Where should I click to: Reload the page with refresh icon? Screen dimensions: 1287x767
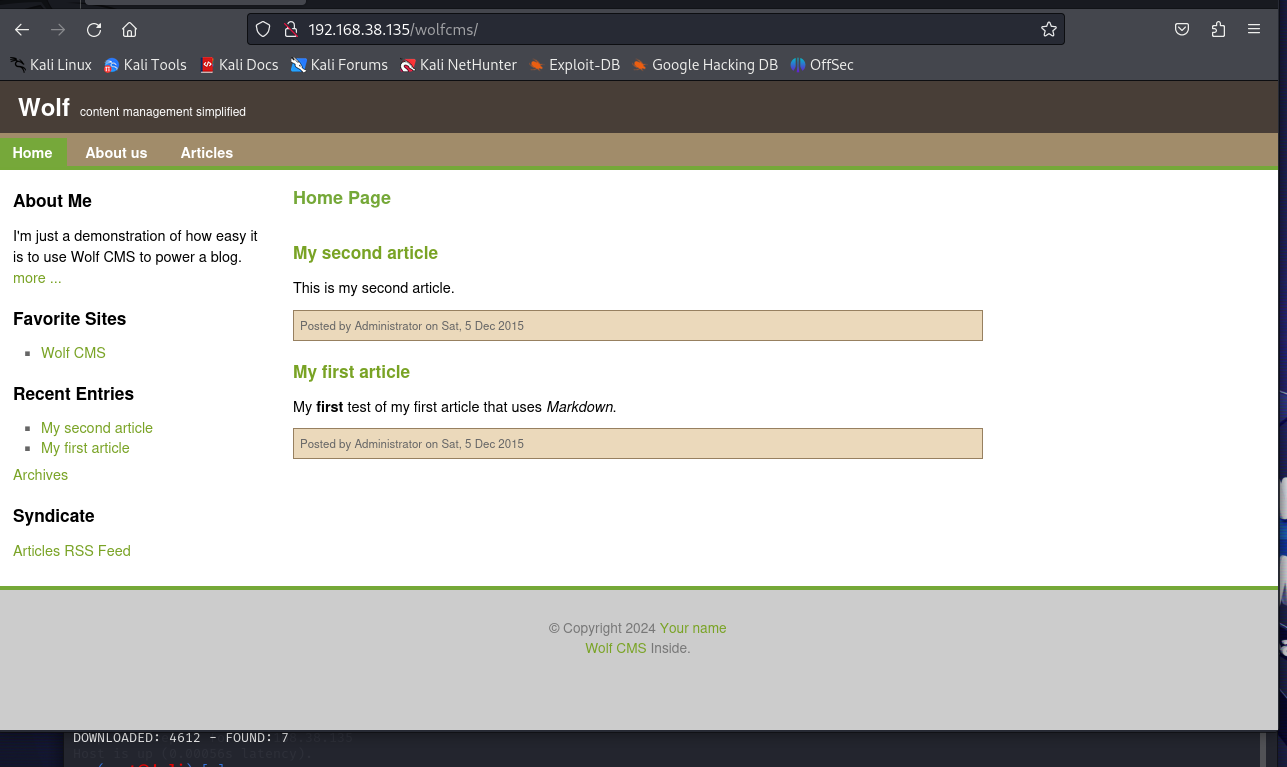[94, 30]
